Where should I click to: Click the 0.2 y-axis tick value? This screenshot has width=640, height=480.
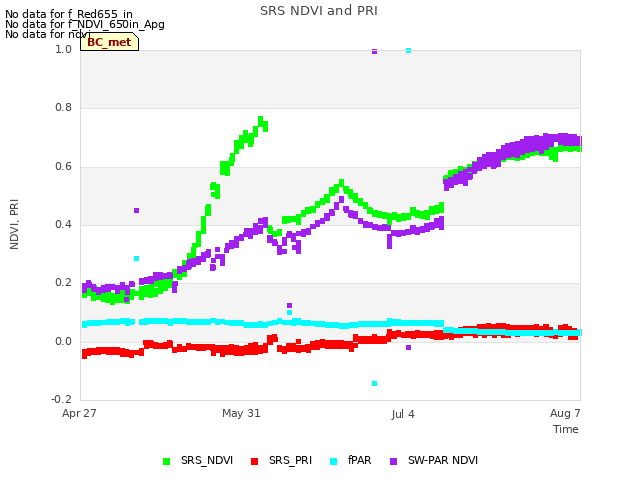point(64,282)
